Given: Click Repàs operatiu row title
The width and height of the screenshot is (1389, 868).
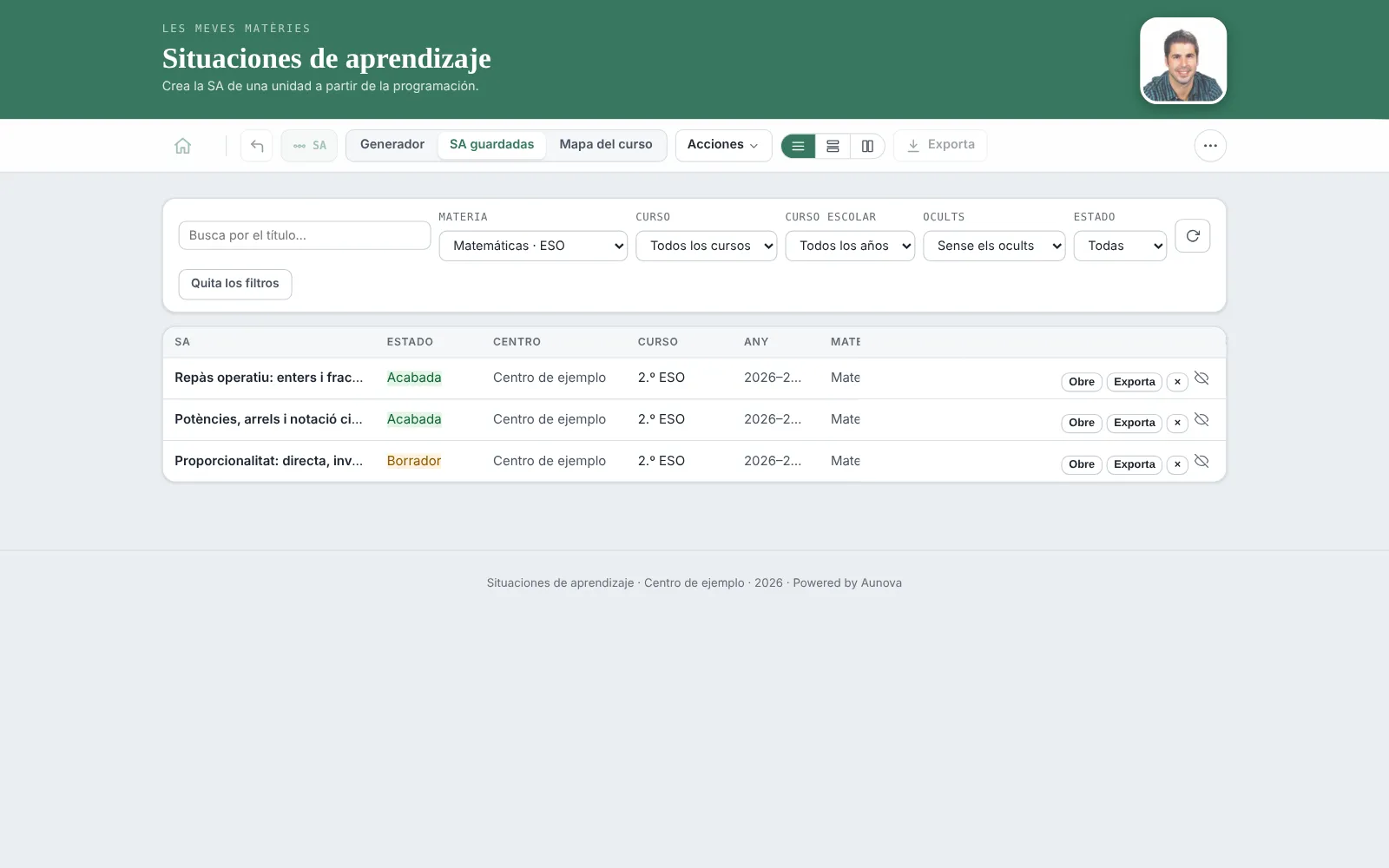Looking at the screenshot, I should pos(268,378).
